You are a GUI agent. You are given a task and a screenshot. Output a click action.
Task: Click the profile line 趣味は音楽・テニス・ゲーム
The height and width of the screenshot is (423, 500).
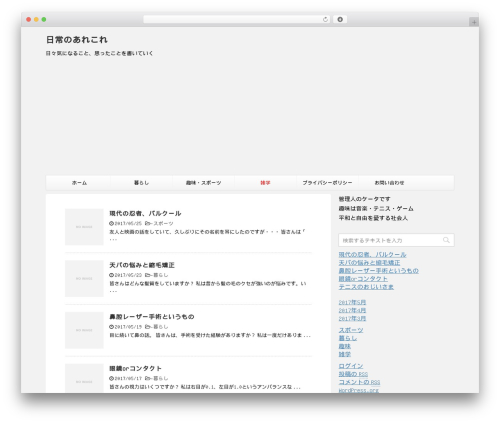point(376,208)
